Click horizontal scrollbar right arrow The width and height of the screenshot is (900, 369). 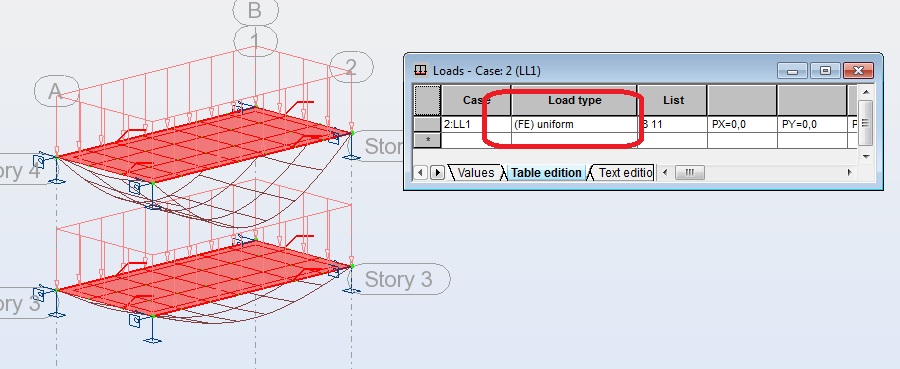coord(849,172)
